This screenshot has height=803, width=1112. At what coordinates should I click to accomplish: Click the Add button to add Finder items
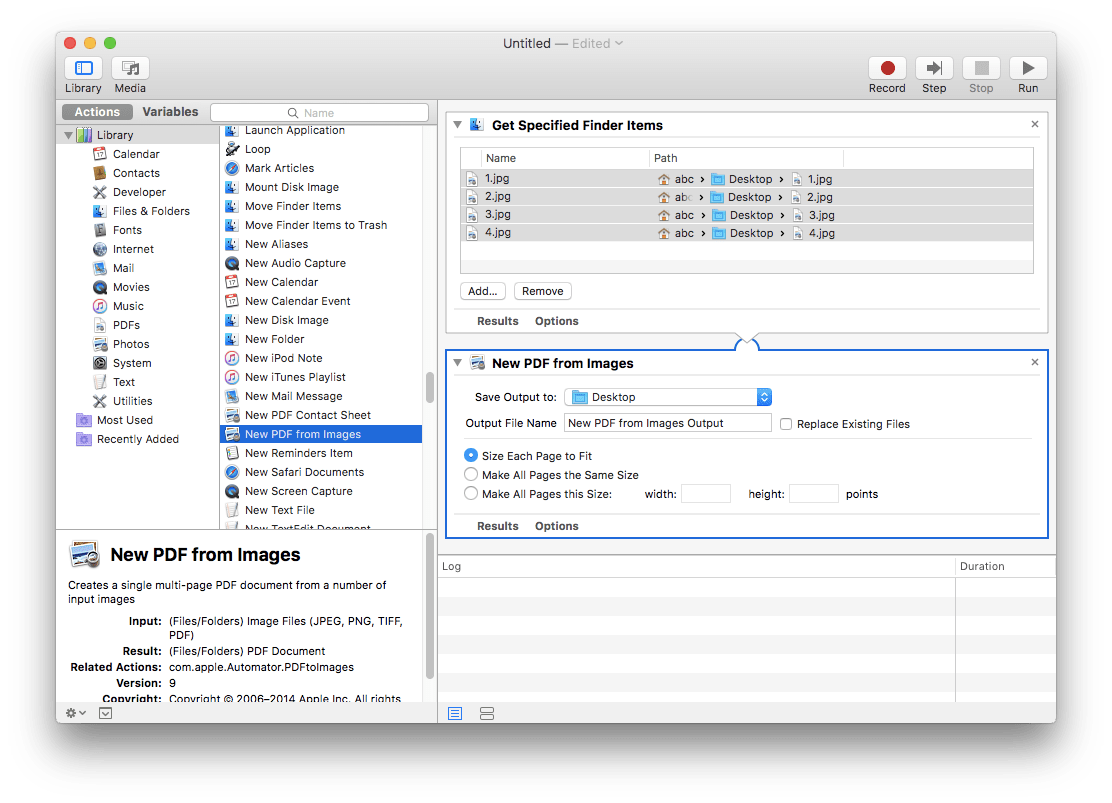click(x=482, y=290)
